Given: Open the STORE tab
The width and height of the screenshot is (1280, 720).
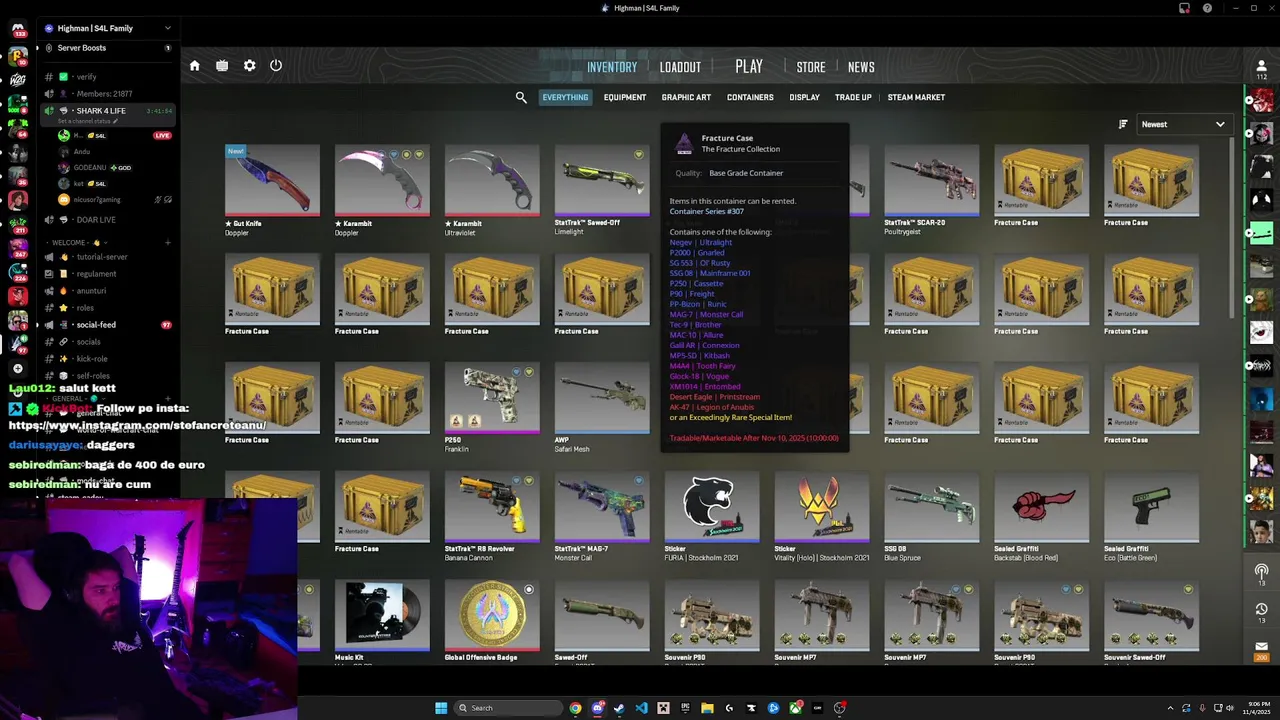Looking at the screenshot, I should click(811, 67).
